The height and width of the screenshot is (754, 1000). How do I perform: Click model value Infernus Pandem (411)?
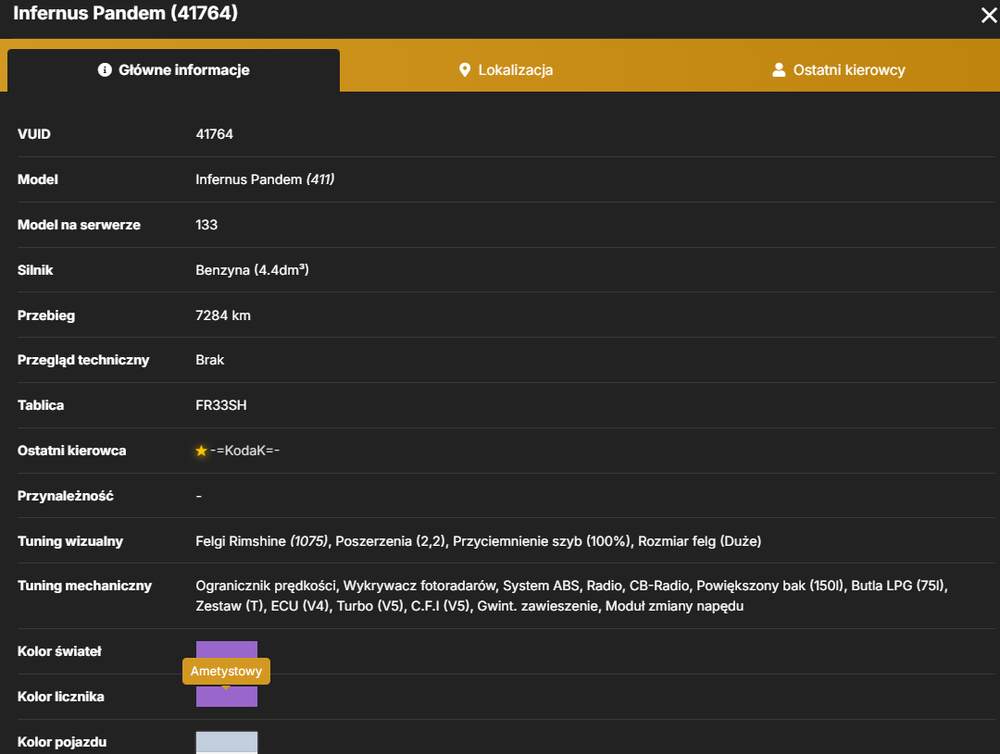point(265,179)
